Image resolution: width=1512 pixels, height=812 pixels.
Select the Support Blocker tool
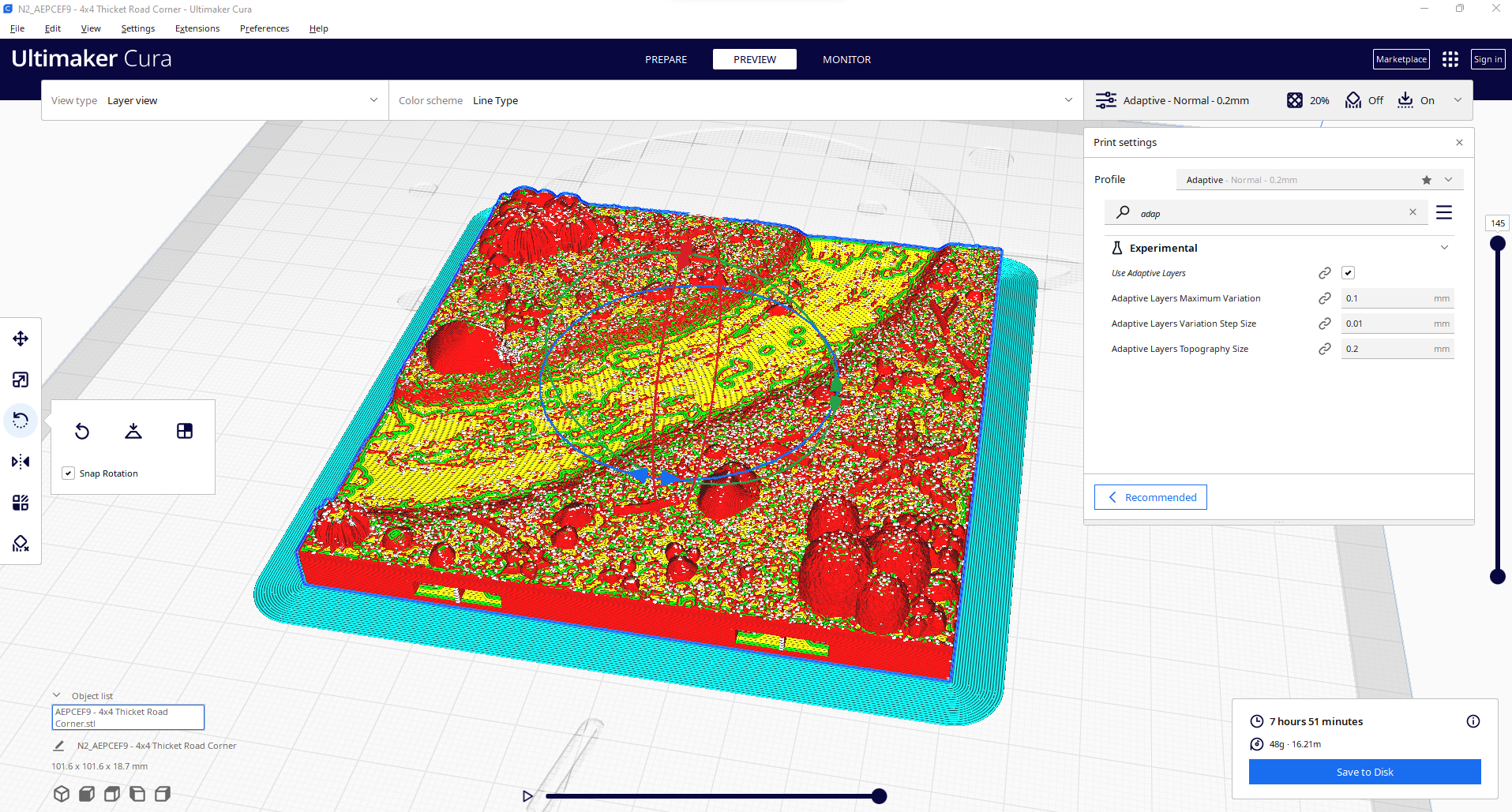tap(21, 544)
